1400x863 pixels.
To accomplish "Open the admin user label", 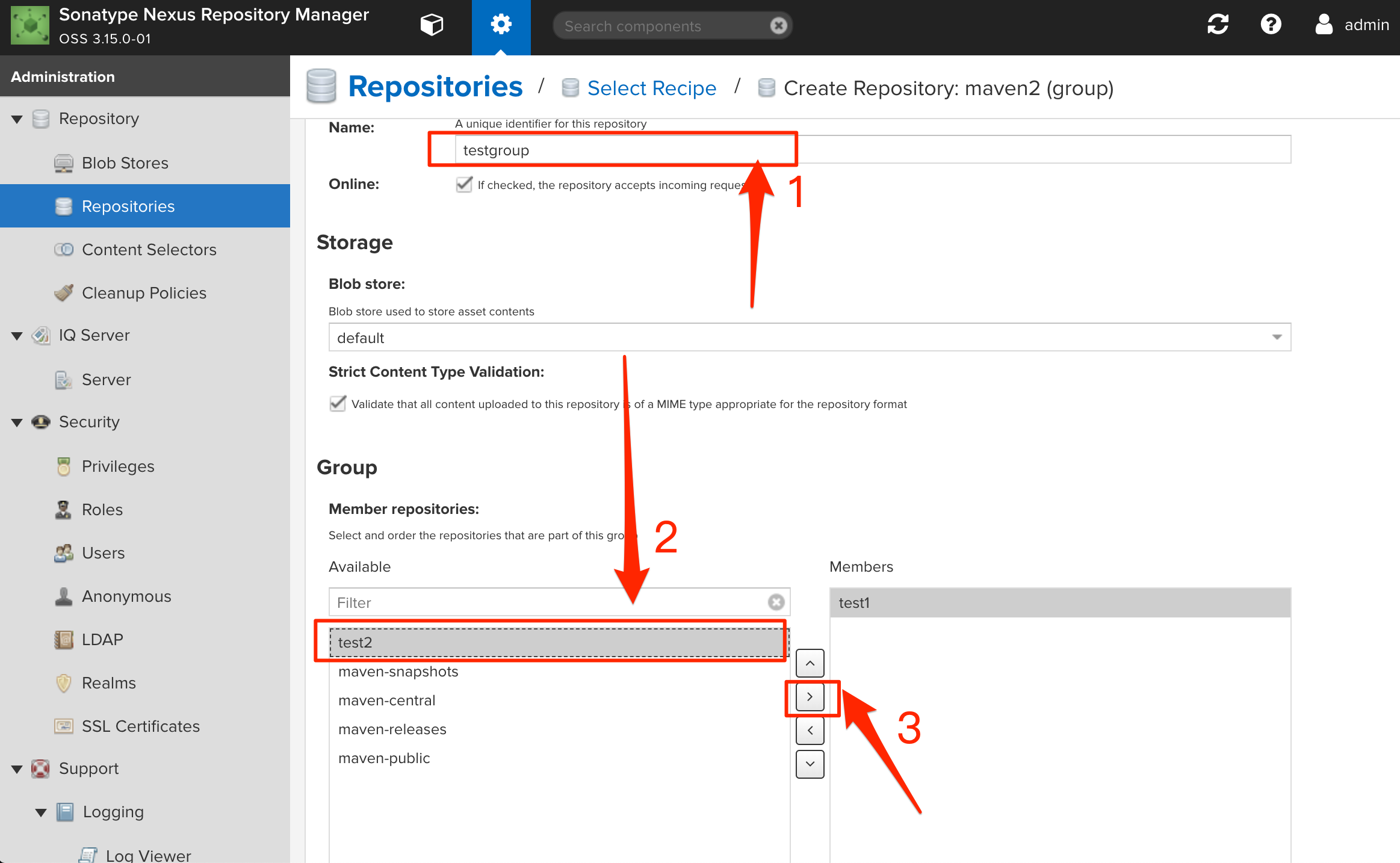I will pos(1367,25).
